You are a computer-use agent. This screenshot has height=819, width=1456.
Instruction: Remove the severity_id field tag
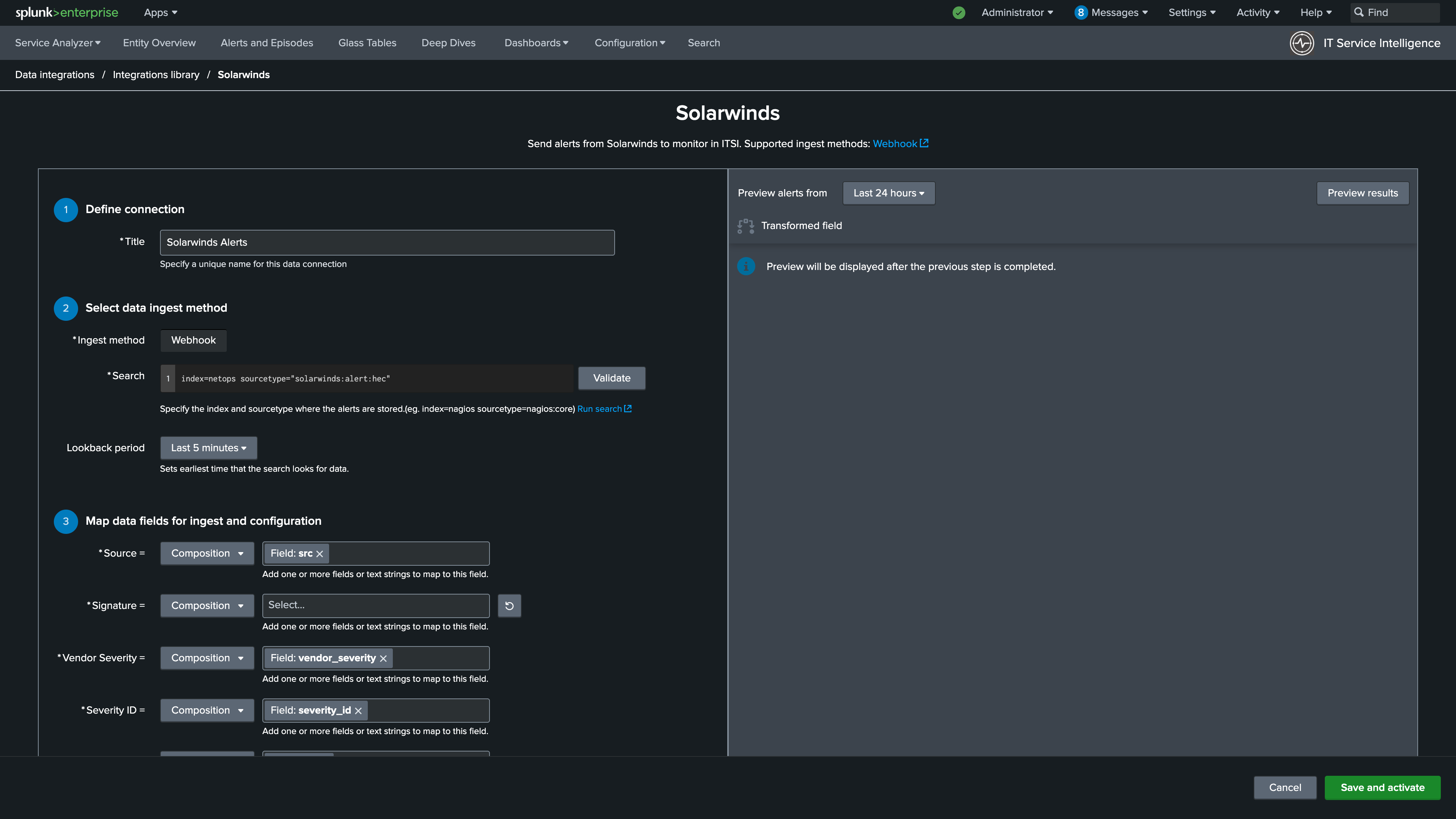click(x=358, y=711)
